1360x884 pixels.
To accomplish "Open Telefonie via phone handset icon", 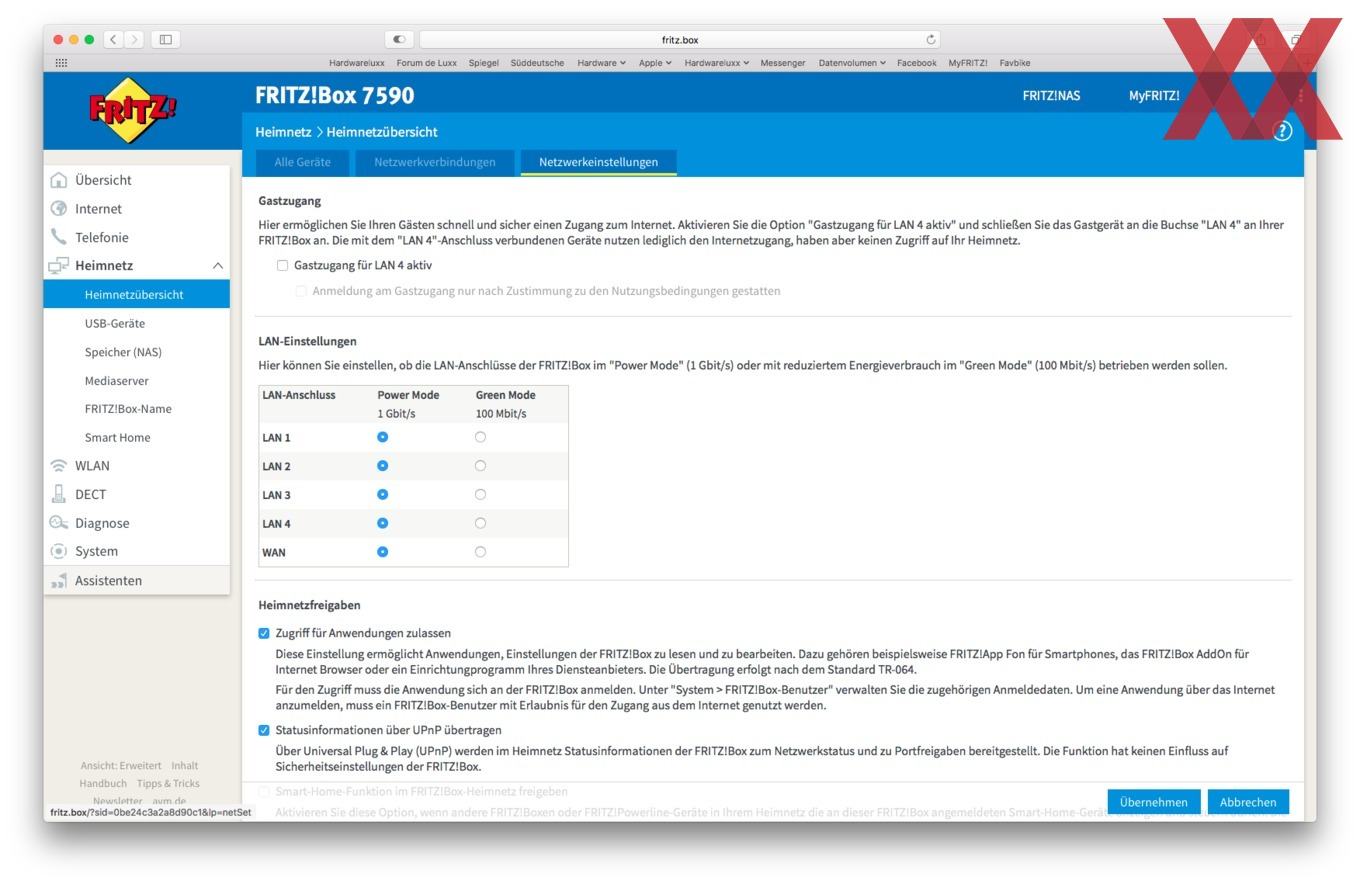I will pyautogui.click(x=59, y=237).
